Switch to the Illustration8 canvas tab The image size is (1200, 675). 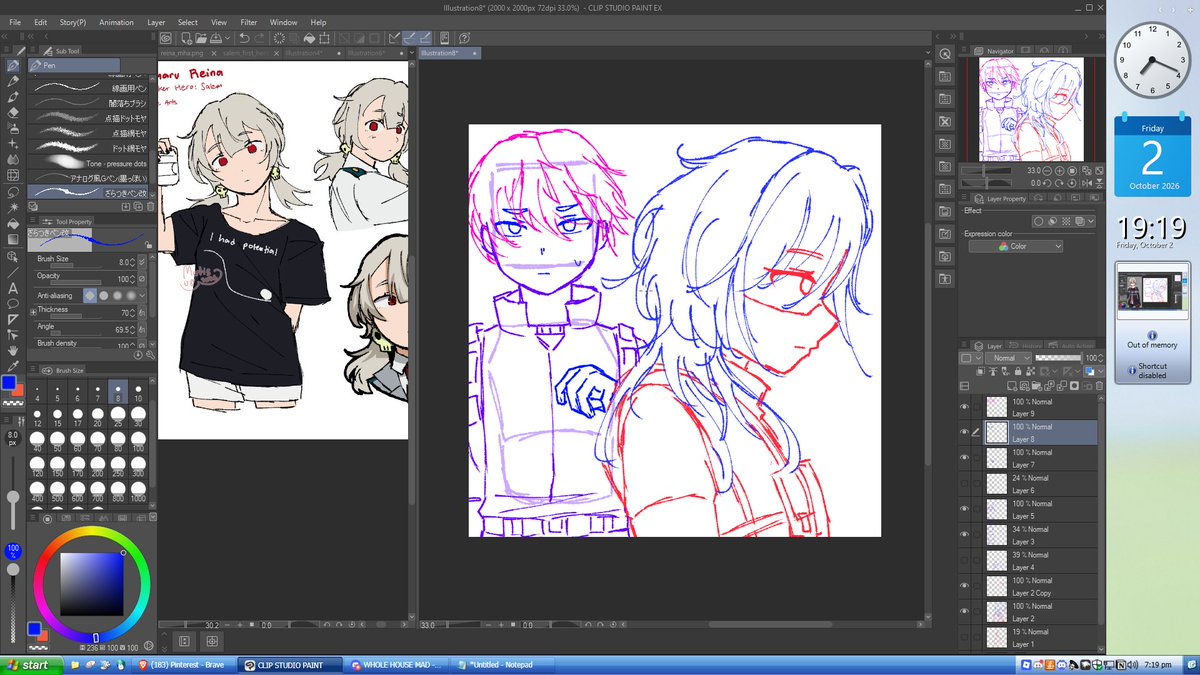(449, 53)
